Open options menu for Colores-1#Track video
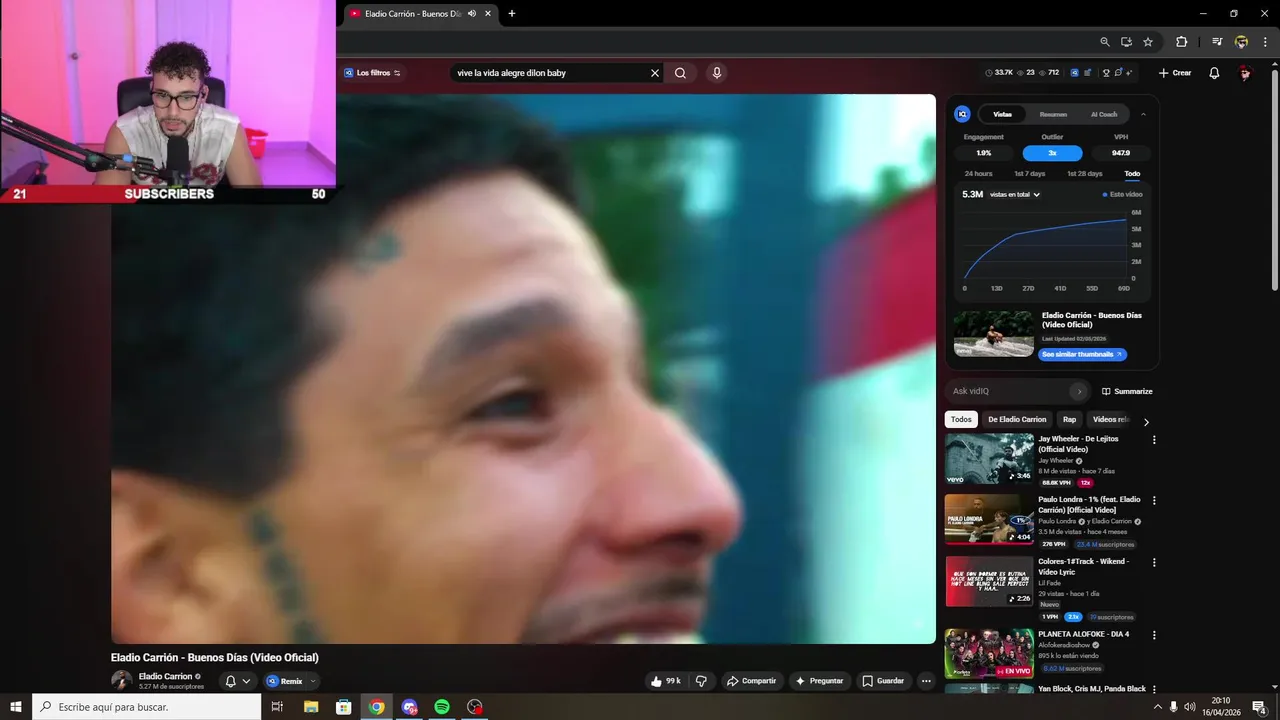Screen dimensions: 1280x720 tap(1154, 562)
